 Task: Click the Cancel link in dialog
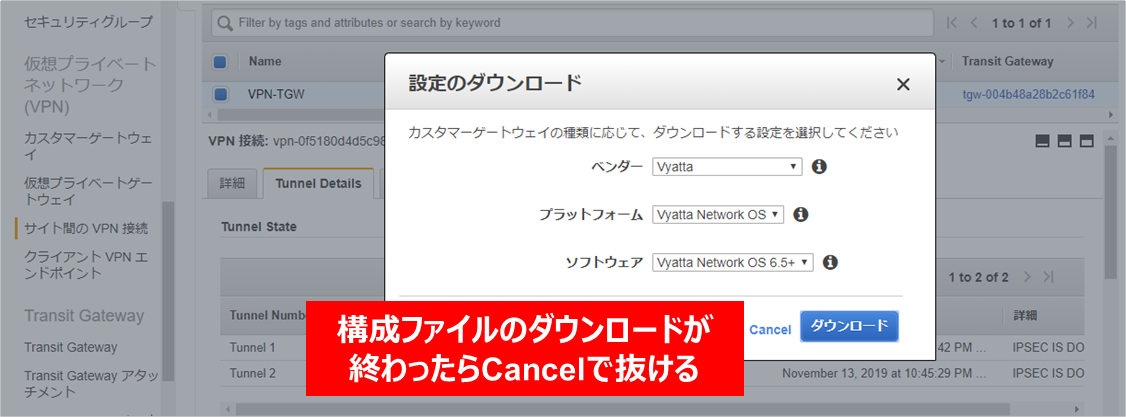(x=770, y=329)
